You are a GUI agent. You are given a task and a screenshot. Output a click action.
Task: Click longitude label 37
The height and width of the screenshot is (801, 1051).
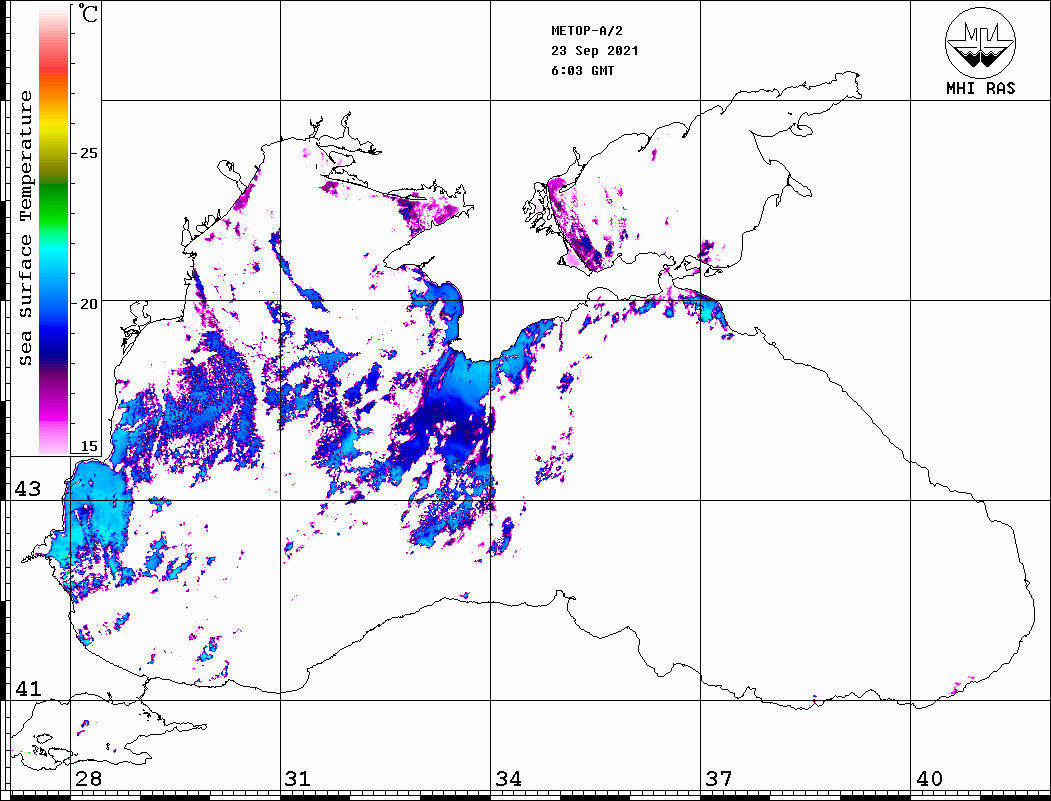pyautogui.click(x=719, y=778)
